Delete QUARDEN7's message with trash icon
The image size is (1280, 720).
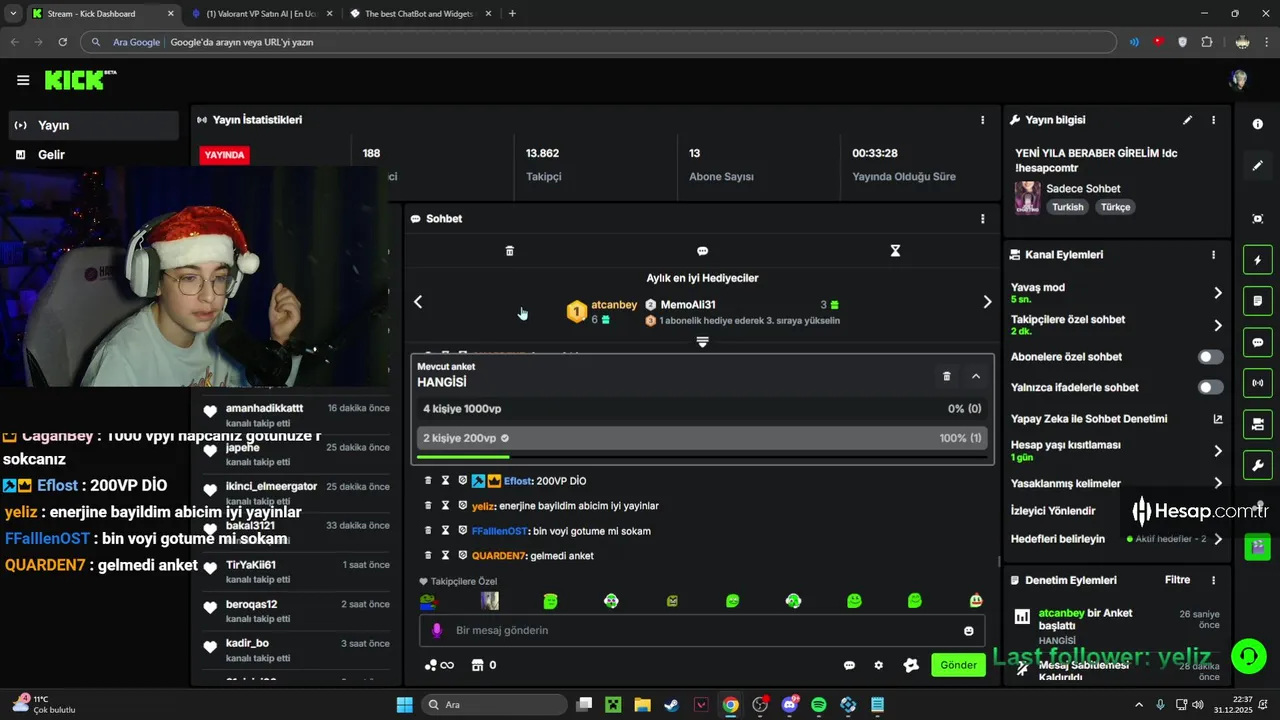tap(428, 555)
